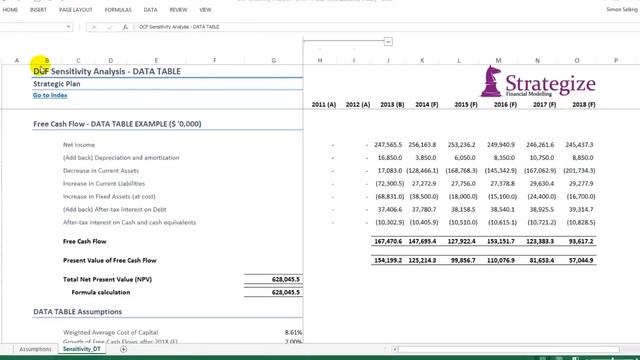
Task: Select the 2013 Present Value cell 154,199.2
Action: coord(388,260)
